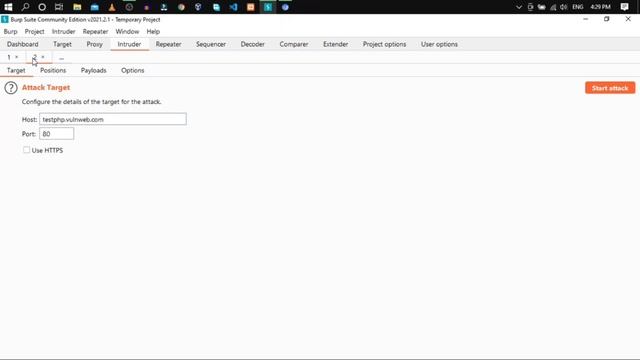Open the Window menu
This screenshot has width=640, height=360.
[127, 31]
